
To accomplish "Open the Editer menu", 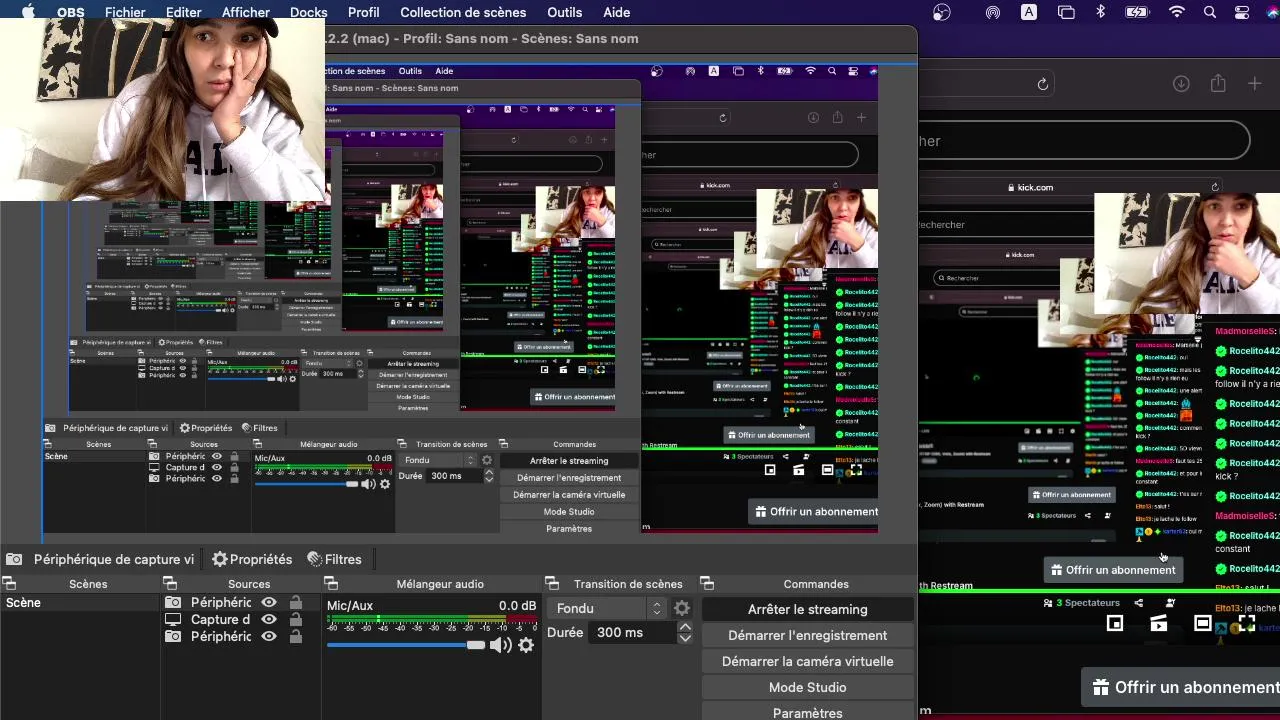I will [183, 12].
